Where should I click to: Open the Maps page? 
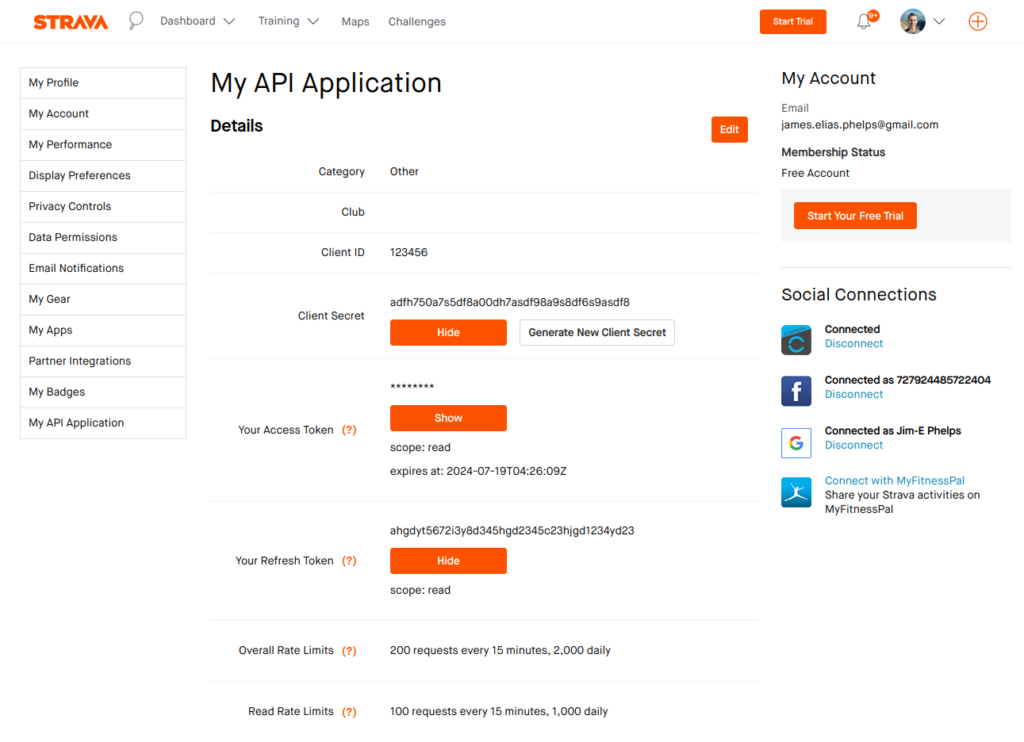(x=355, y=22)
